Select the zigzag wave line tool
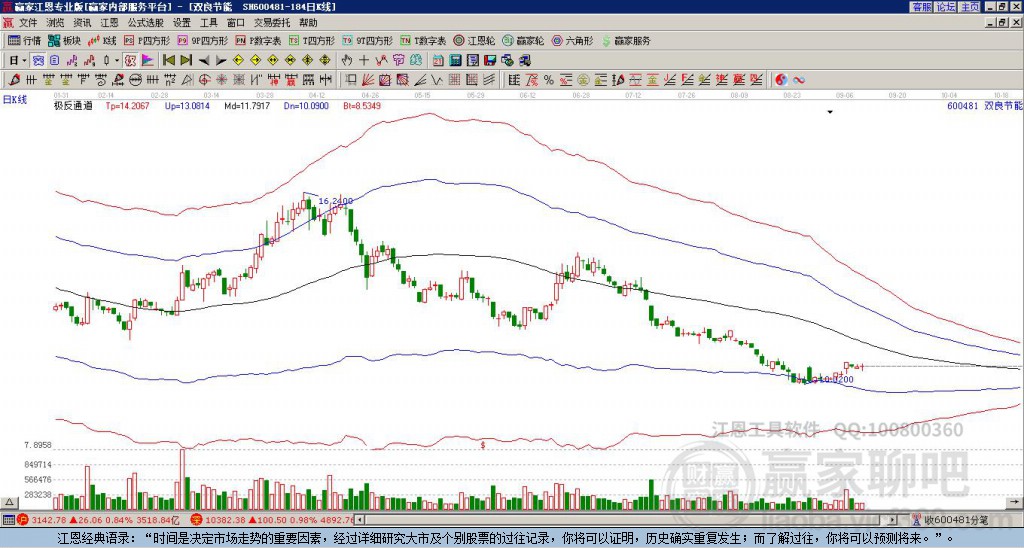1024x548 pixels. coord(437,80)
